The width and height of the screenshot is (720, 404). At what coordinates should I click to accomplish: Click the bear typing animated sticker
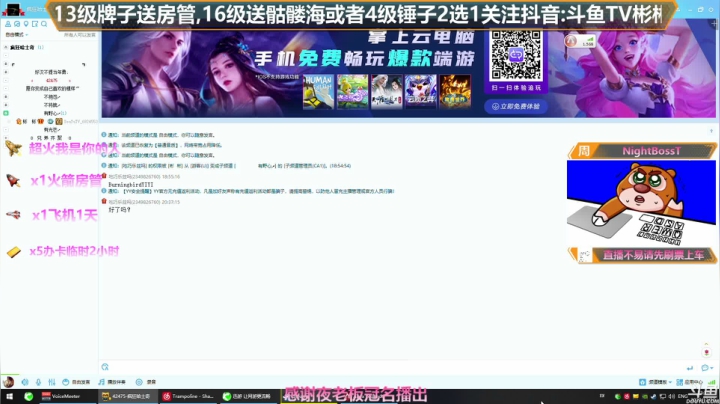[x=641, y=203]
